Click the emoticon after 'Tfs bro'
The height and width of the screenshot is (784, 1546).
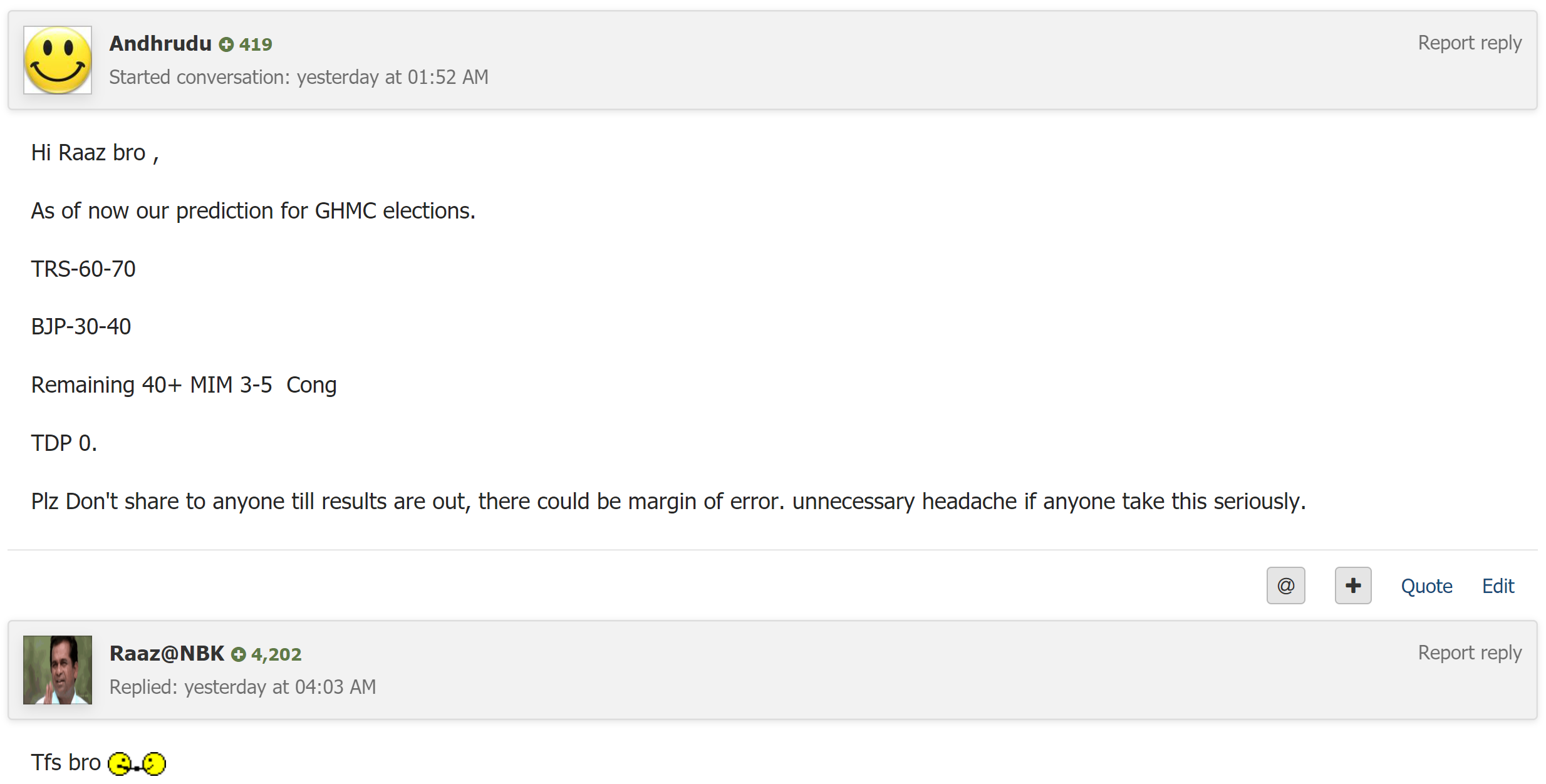(x=137, y=763)
